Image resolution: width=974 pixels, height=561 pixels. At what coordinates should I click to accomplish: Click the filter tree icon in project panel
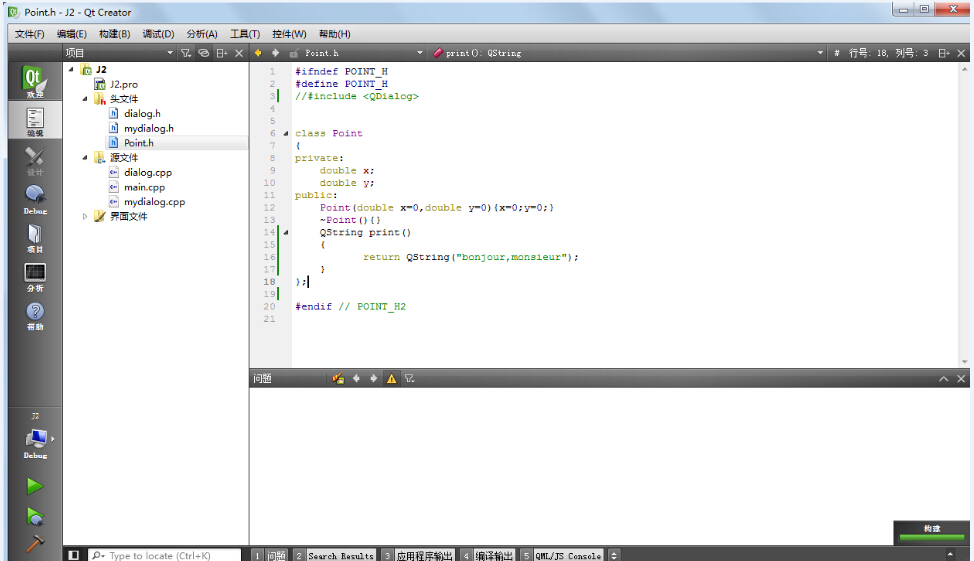pos(186,53)
